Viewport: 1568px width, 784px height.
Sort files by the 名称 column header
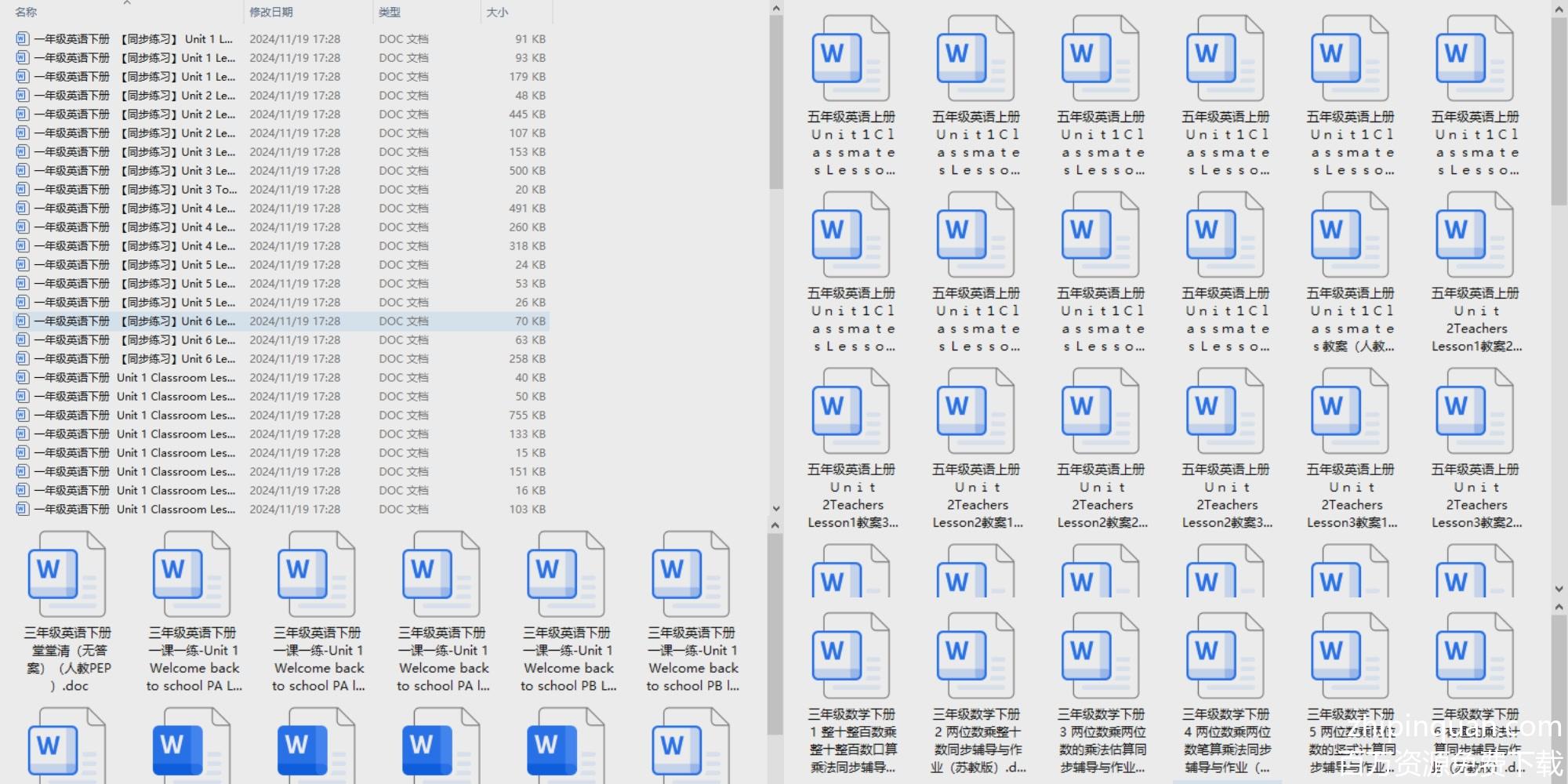26,13
